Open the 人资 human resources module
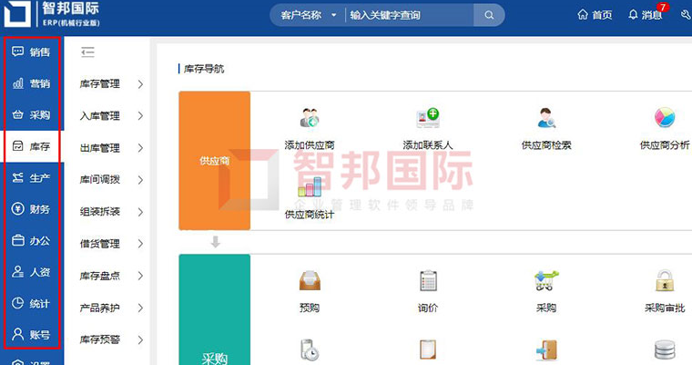 point(31,272)
